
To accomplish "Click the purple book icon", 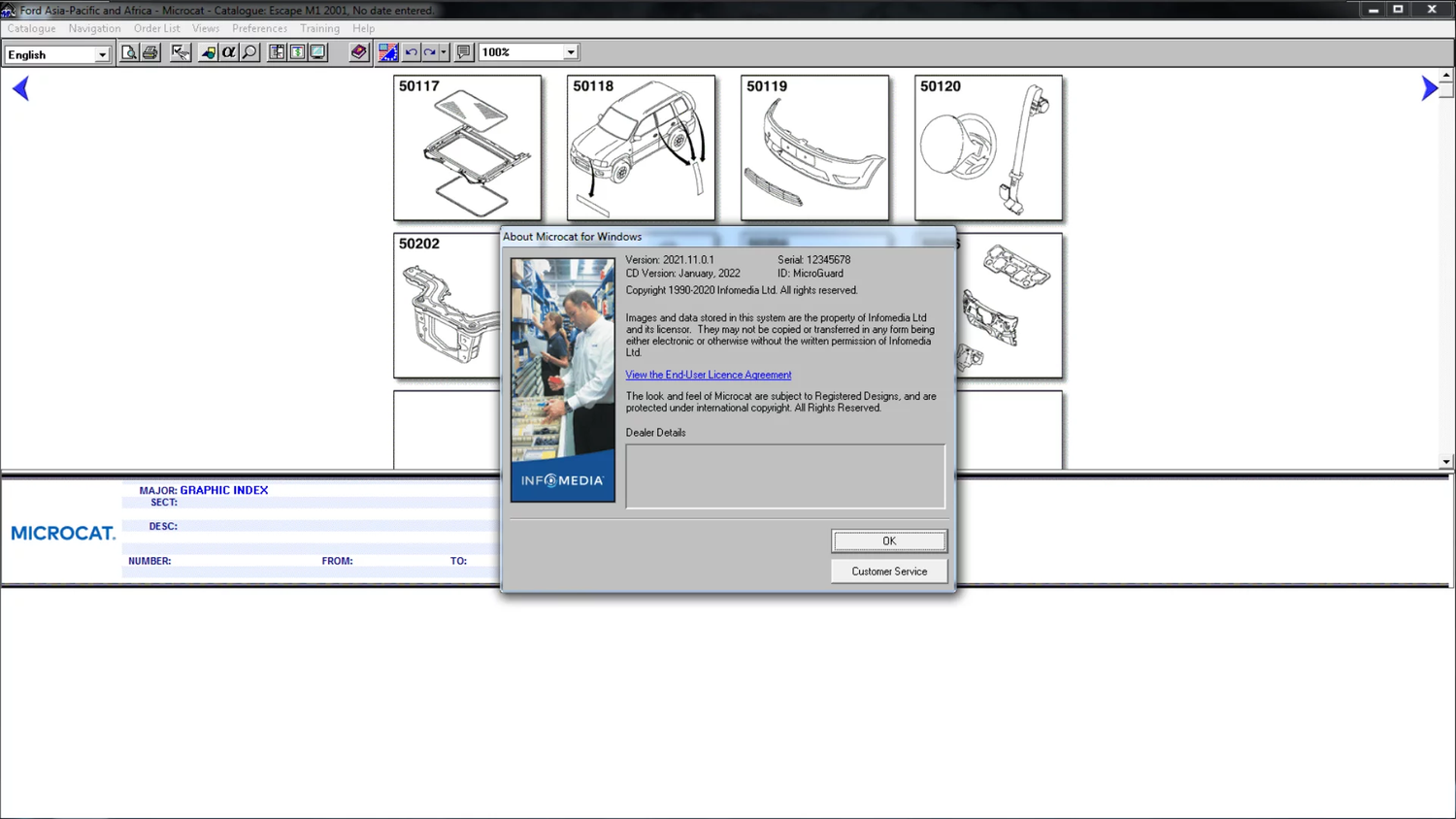I will [358, 52].
